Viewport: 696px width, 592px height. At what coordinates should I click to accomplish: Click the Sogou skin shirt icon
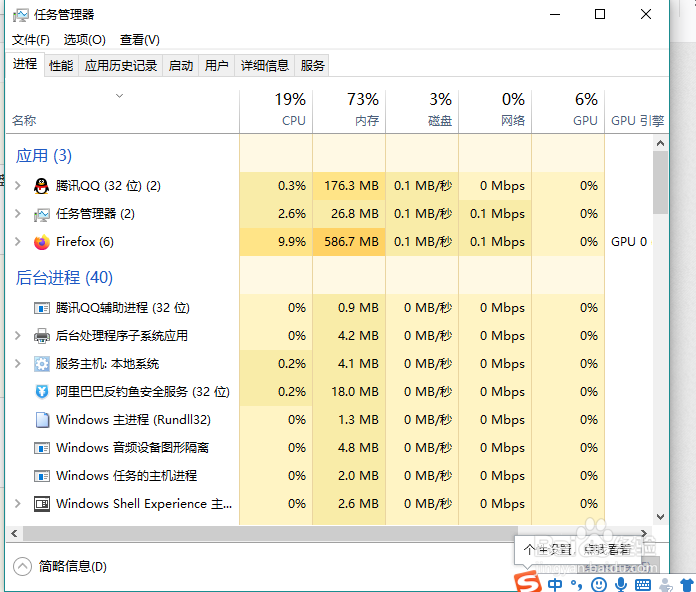click(688, 584)
